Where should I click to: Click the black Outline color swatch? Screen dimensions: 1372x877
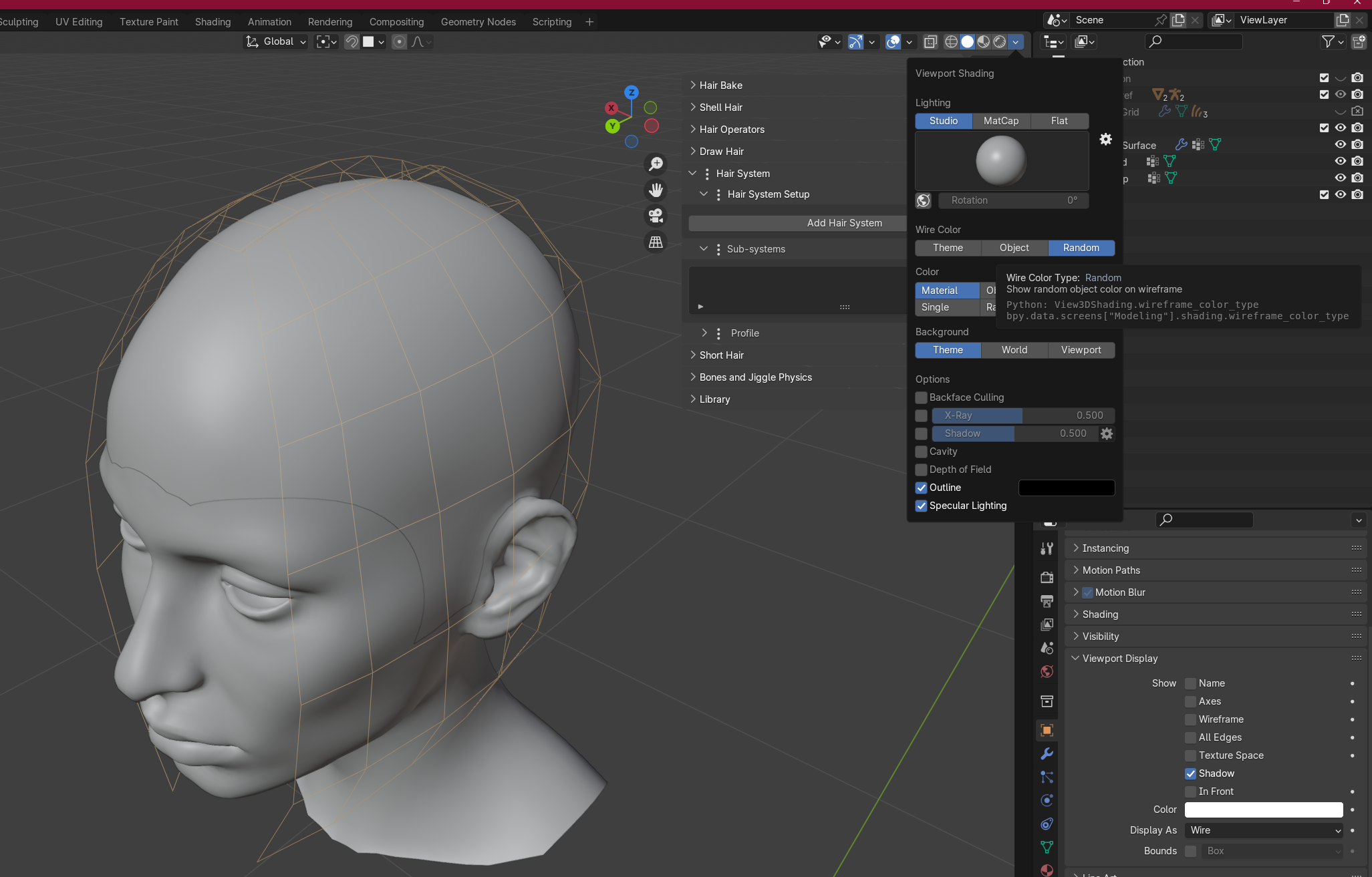pyautogui.click(x=1066, y=488)
